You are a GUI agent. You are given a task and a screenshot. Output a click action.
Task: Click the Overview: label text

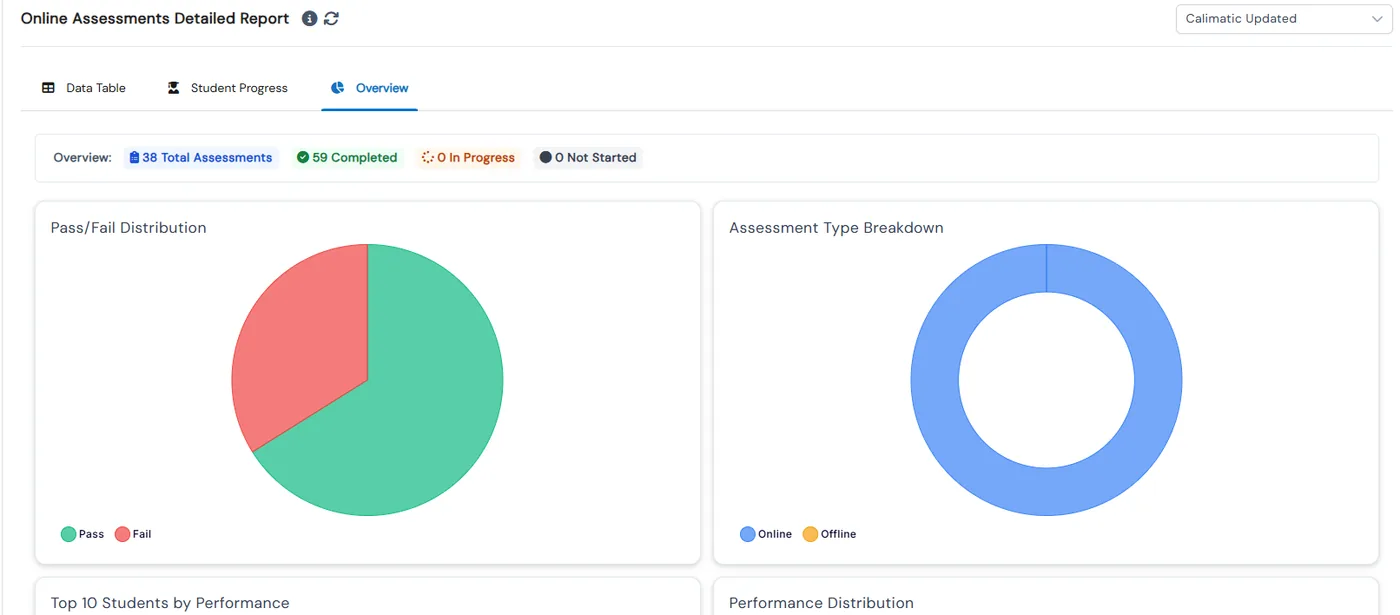click(82, 158)
